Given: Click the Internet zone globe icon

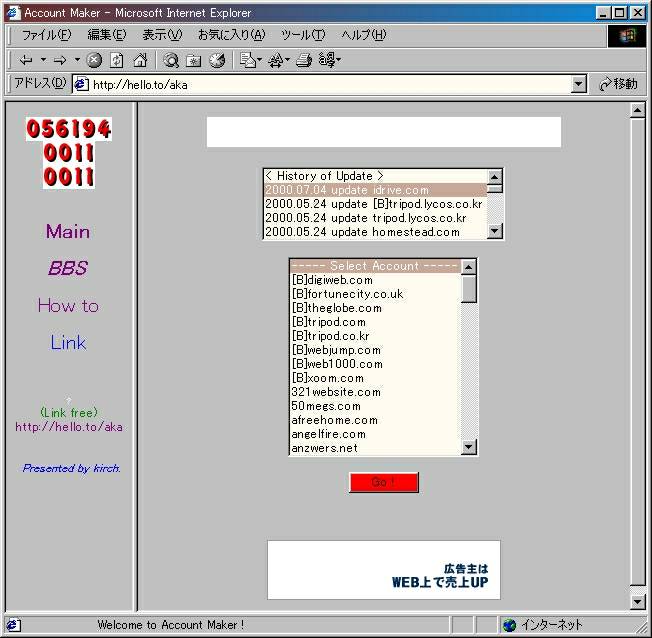Looking at the screenshot, I should 509,625.
